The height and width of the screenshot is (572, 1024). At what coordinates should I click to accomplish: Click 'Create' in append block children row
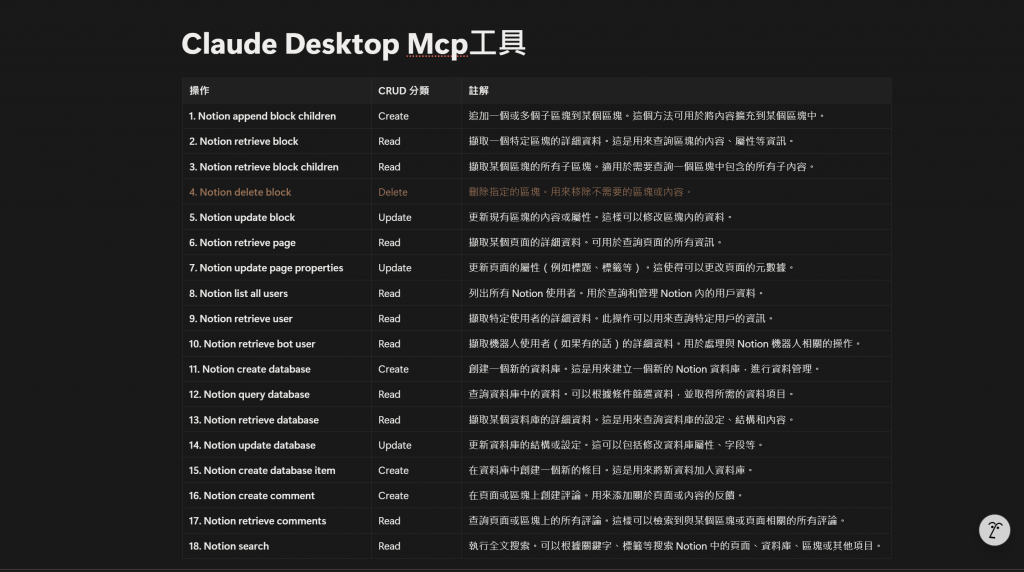393,116
